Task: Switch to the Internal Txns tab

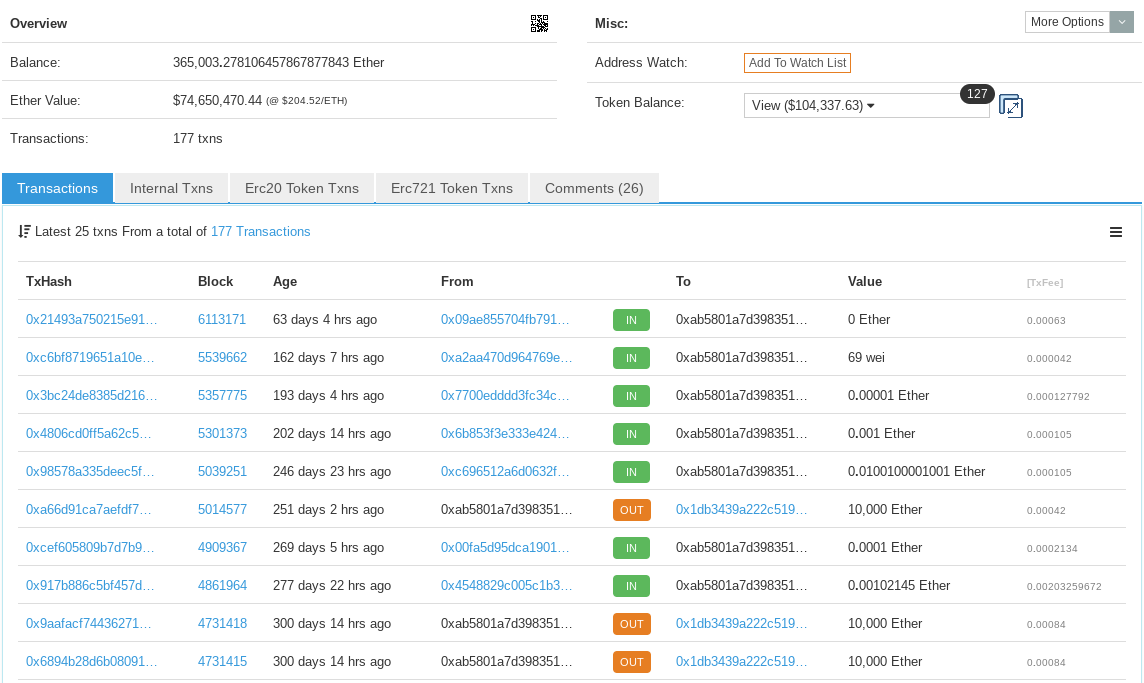Action: click(x=171, y=188)
